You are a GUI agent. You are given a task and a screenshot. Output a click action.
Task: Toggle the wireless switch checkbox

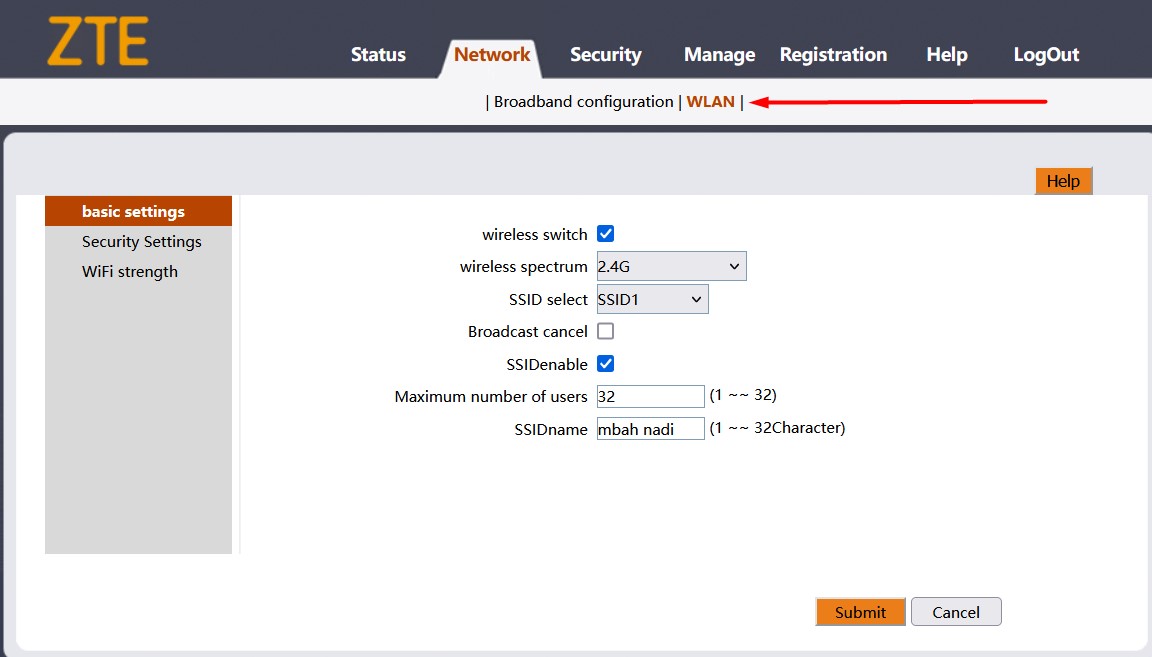[x=605, y=234]
